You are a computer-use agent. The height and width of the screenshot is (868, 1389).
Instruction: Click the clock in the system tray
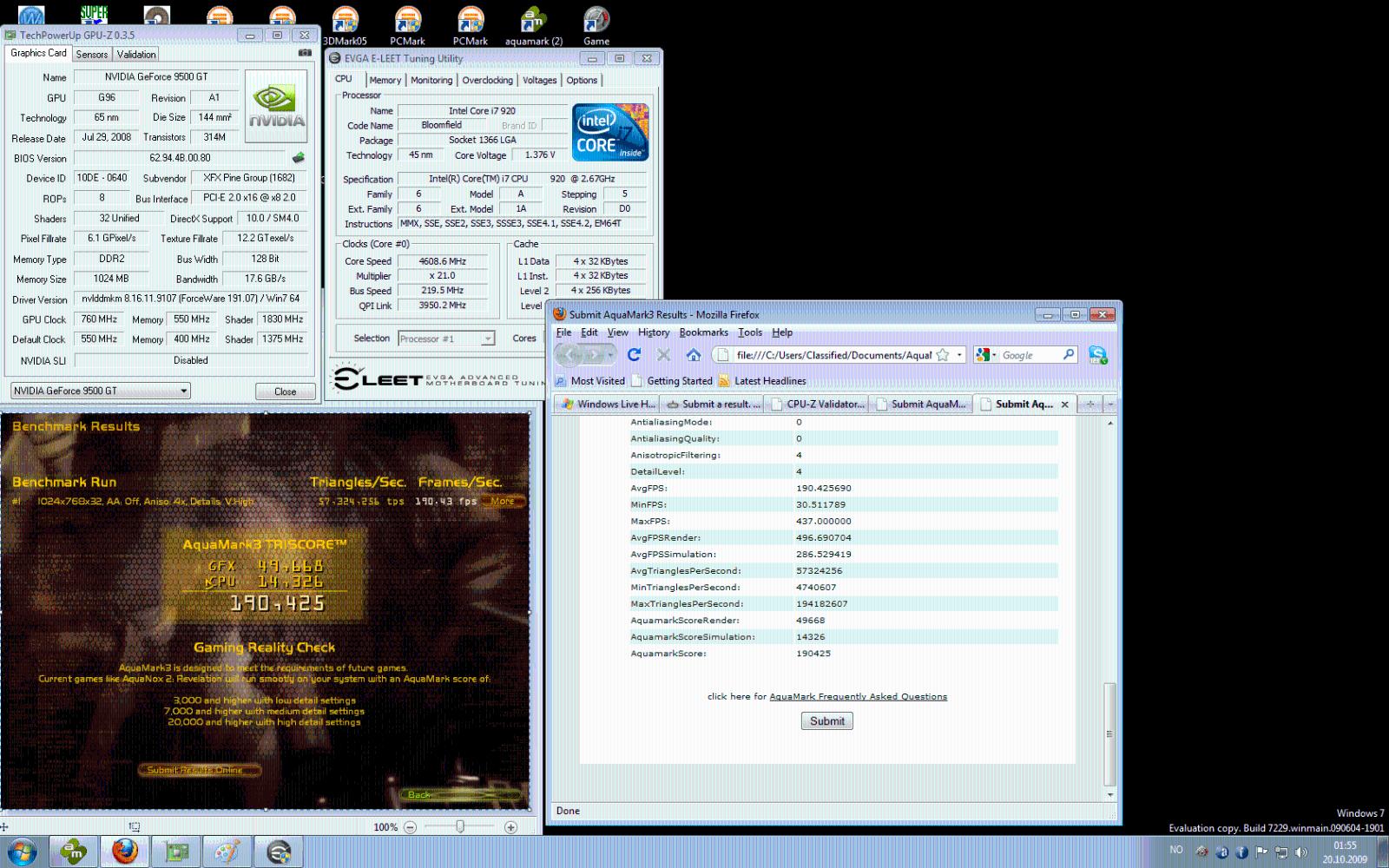(x=1345, y=852)
